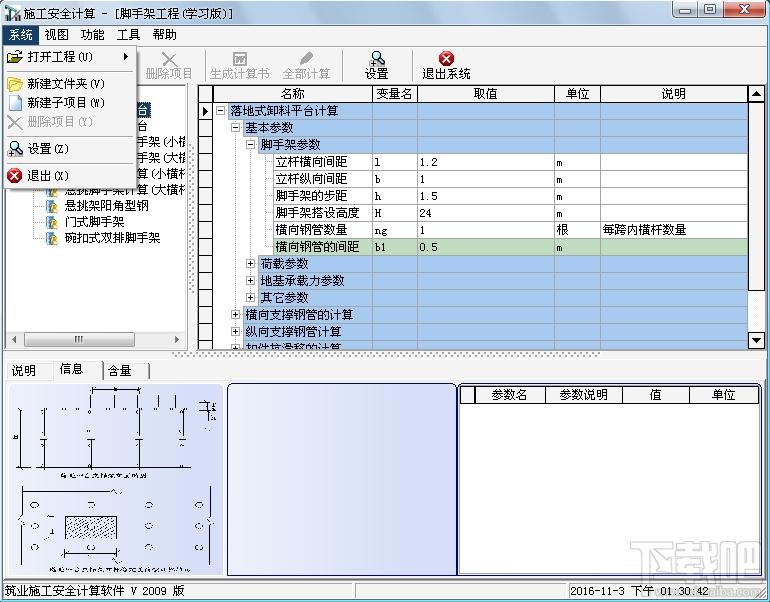Click the 名称 column header

293,94
